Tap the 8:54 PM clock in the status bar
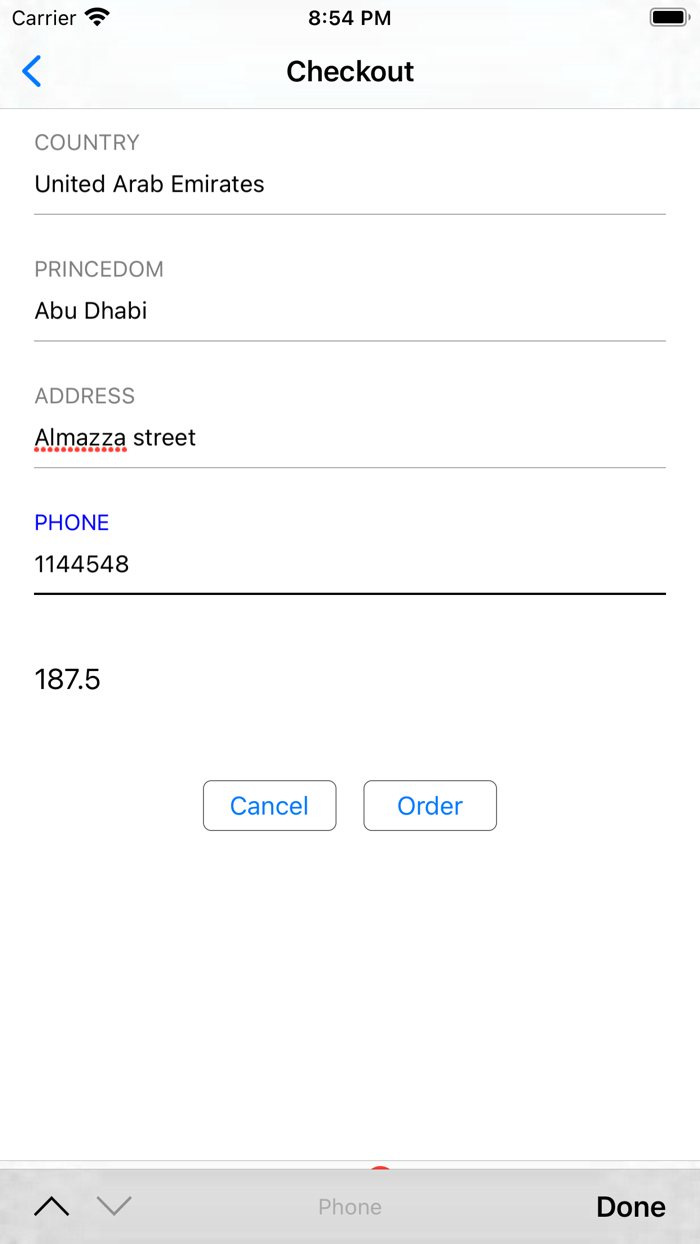This screenshot has width=700, height=1244. tap(350, 16)
